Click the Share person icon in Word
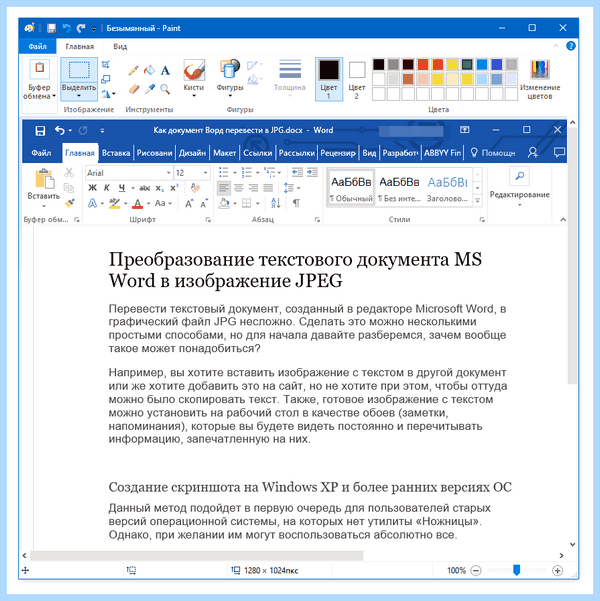Viewport: 600px width, 601px height. 533,153
